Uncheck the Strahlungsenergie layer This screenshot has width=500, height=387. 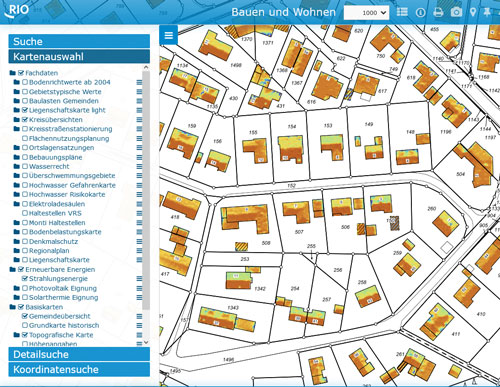point(25,278)
